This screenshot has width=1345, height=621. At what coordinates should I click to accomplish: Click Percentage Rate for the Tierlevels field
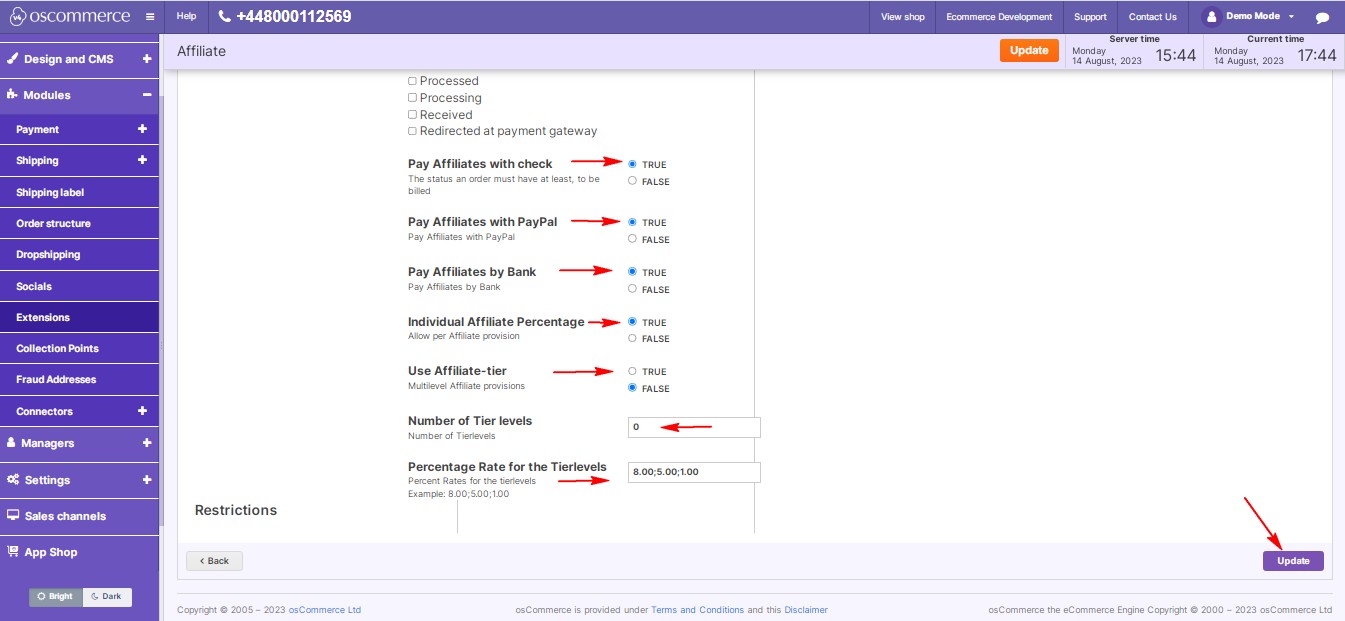694,472
